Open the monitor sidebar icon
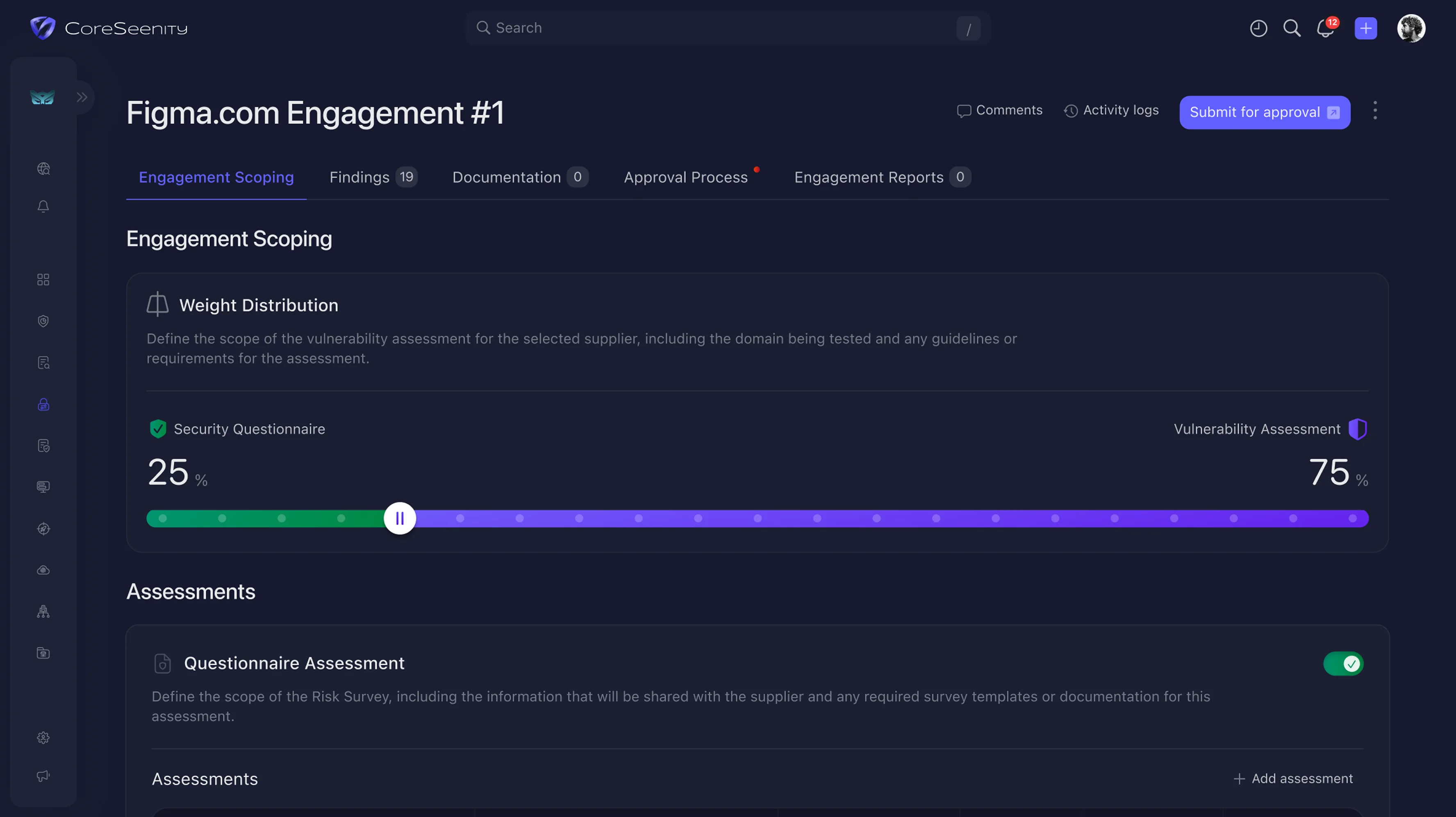 (43, 487)
